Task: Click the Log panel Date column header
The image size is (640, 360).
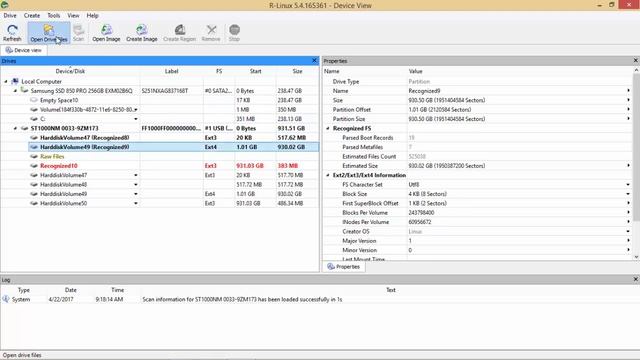Action: click(71, 290)
